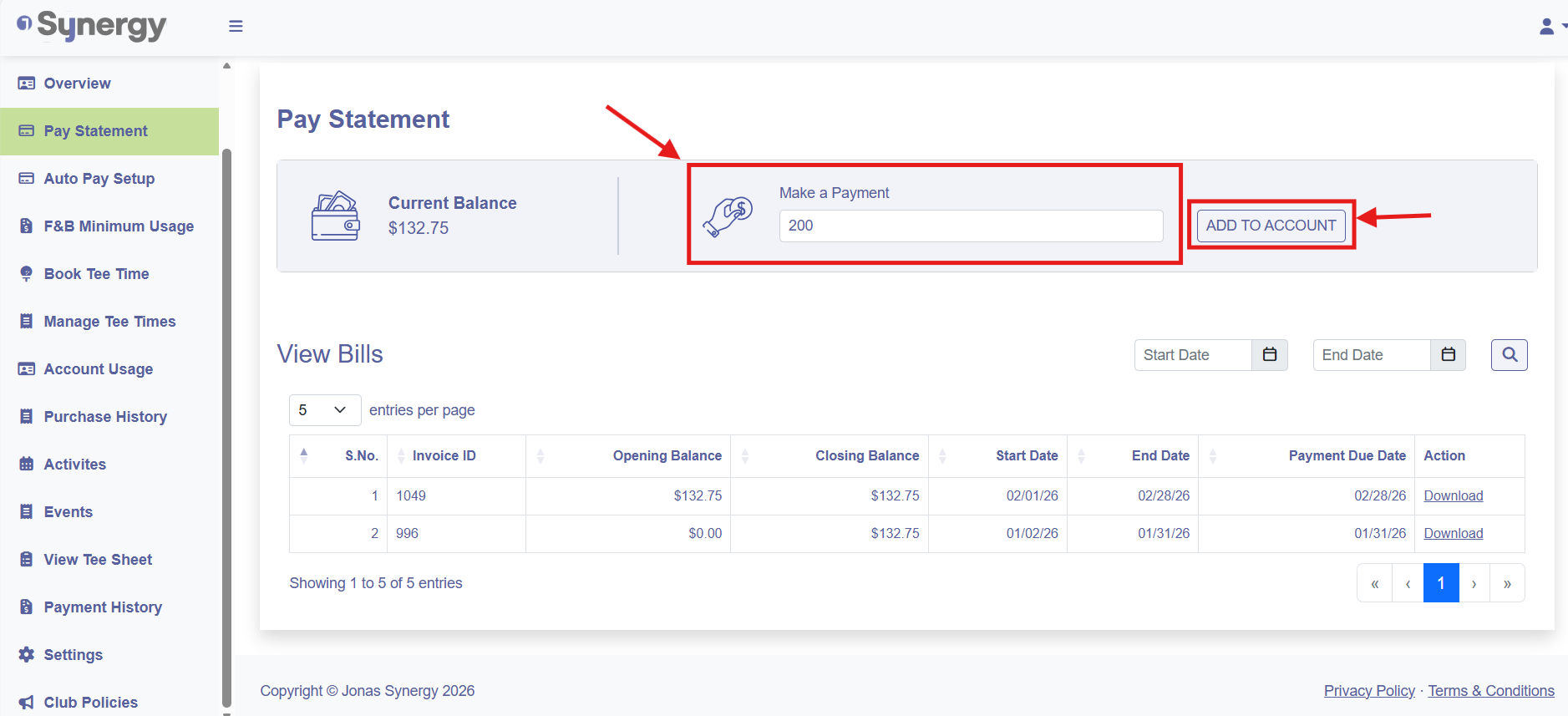The height and width of the screenshot is (716, 1568).
Task: Open the entries per page dropdown
Action: point(324,410)
